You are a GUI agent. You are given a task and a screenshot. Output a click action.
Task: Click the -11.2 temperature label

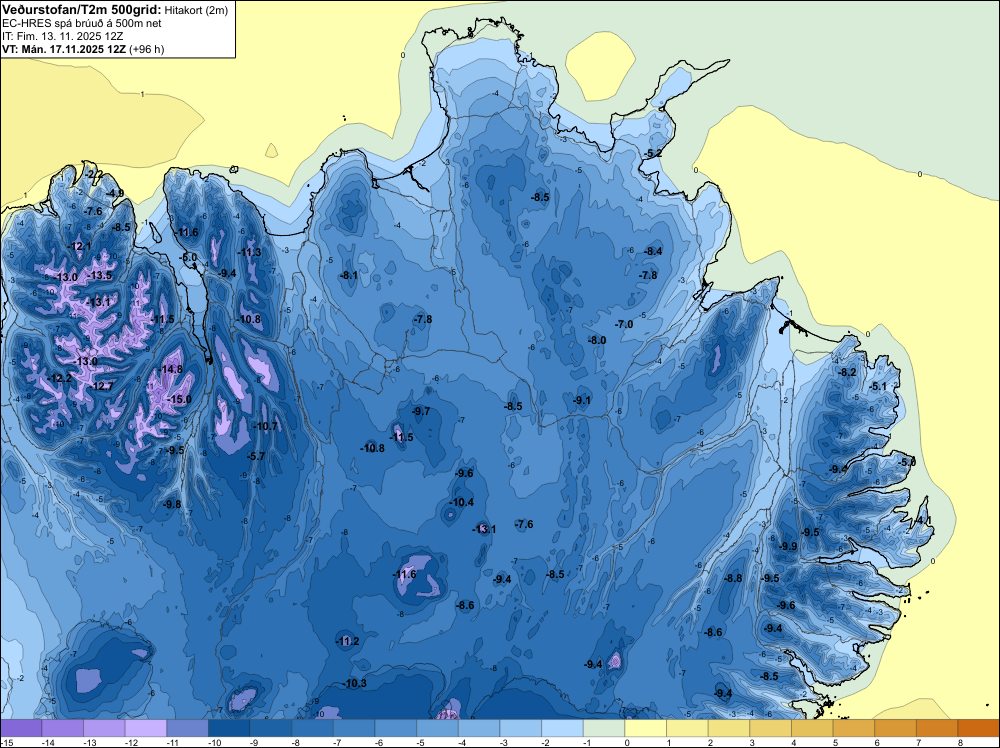(x=348, y=641)
